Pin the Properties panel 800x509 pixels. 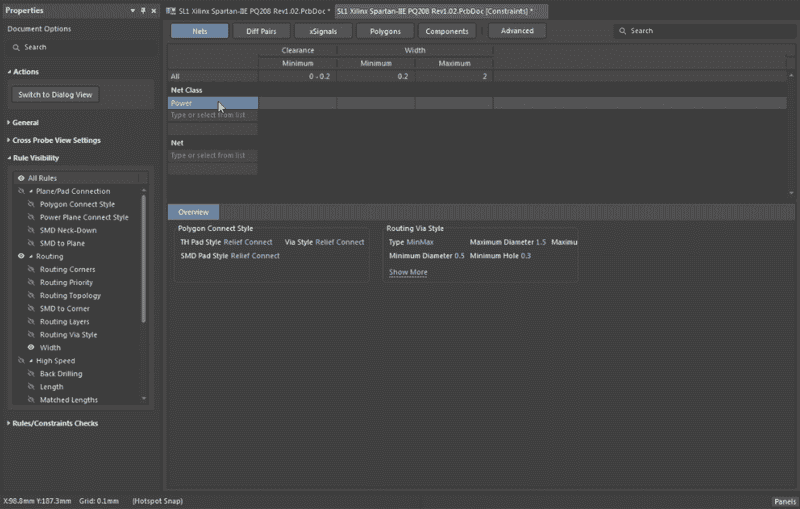[x=143, y=11]
